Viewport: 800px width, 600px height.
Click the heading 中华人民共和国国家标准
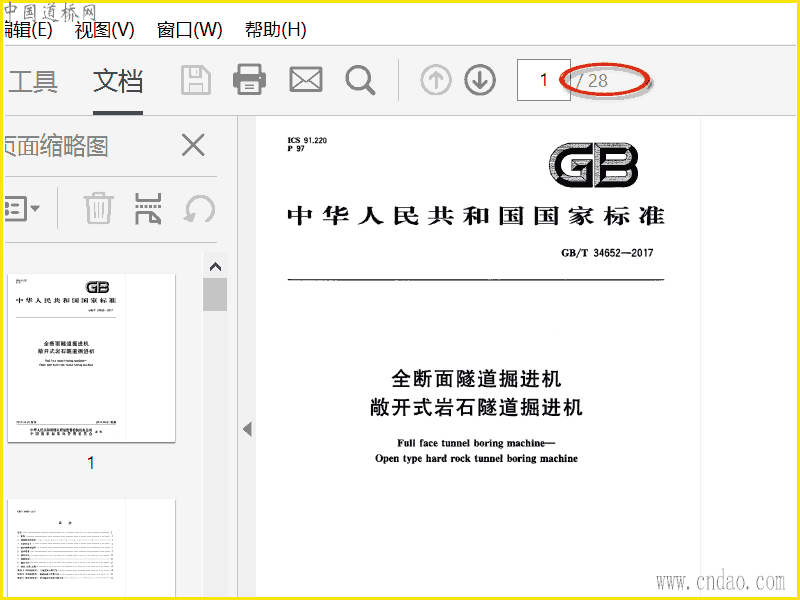[x=476, y=216]
